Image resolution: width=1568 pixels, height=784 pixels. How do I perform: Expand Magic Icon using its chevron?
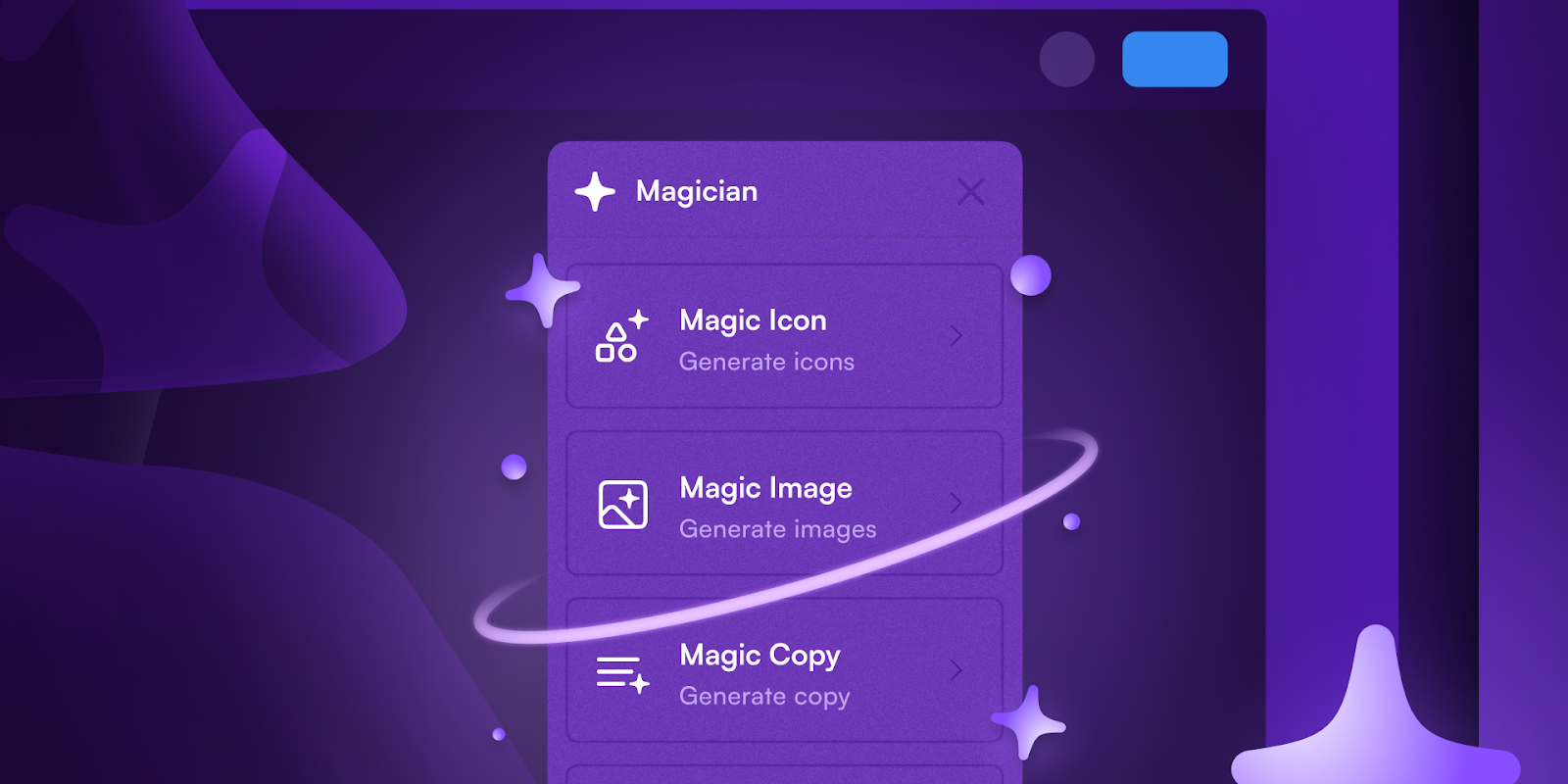pyautogui.click(x=956, y=336)
